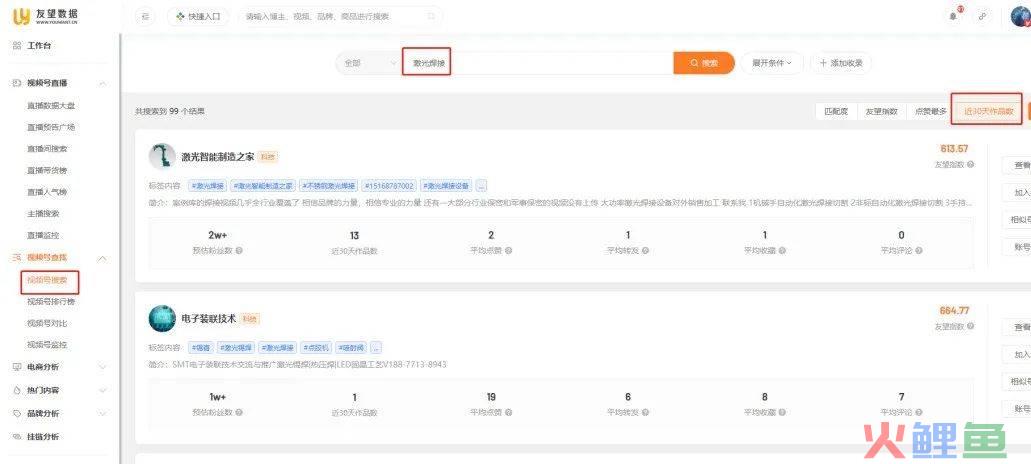Click the #15168787002 tag
Image resolution: width=1031 pixels, height=464 pixels.
(389, 185)
